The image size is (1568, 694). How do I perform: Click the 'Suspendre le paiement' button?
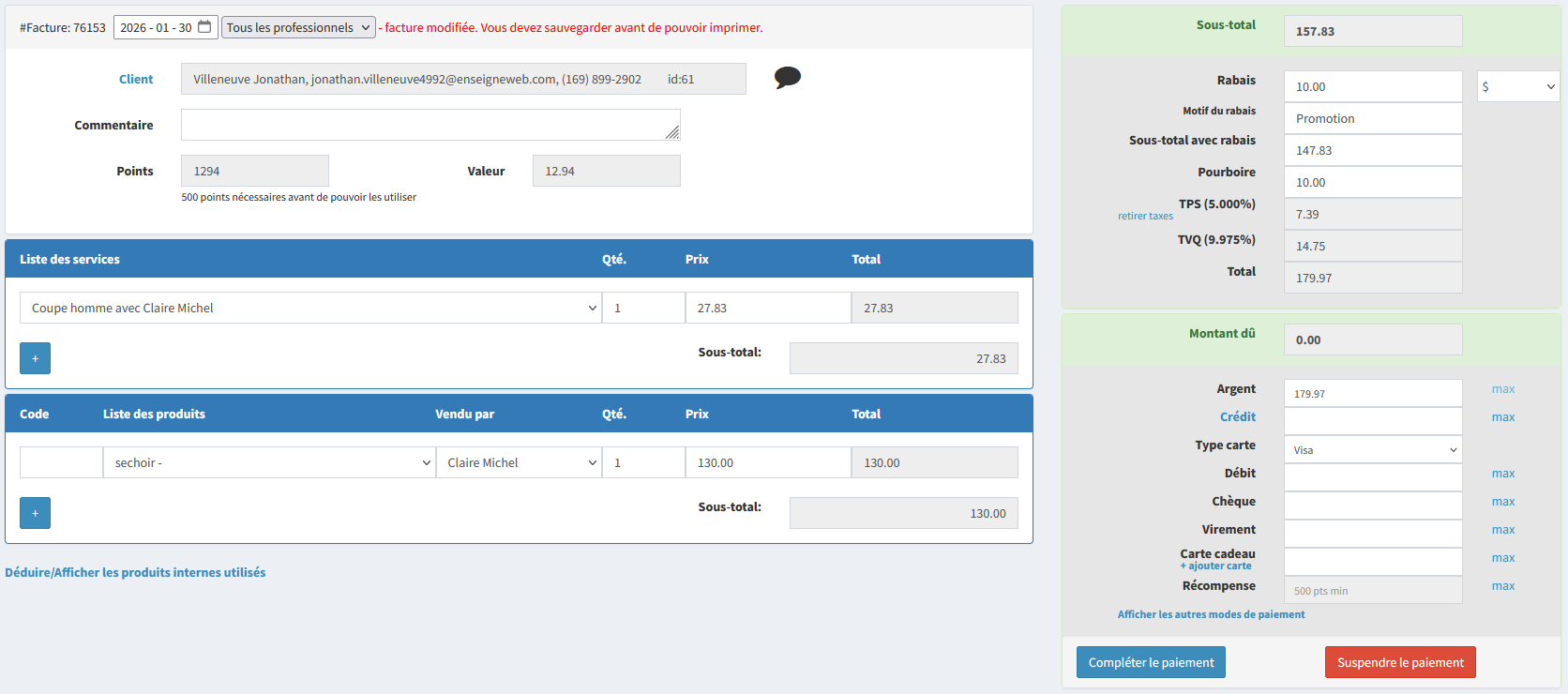pyautogui.click(x=1400, y=662)
